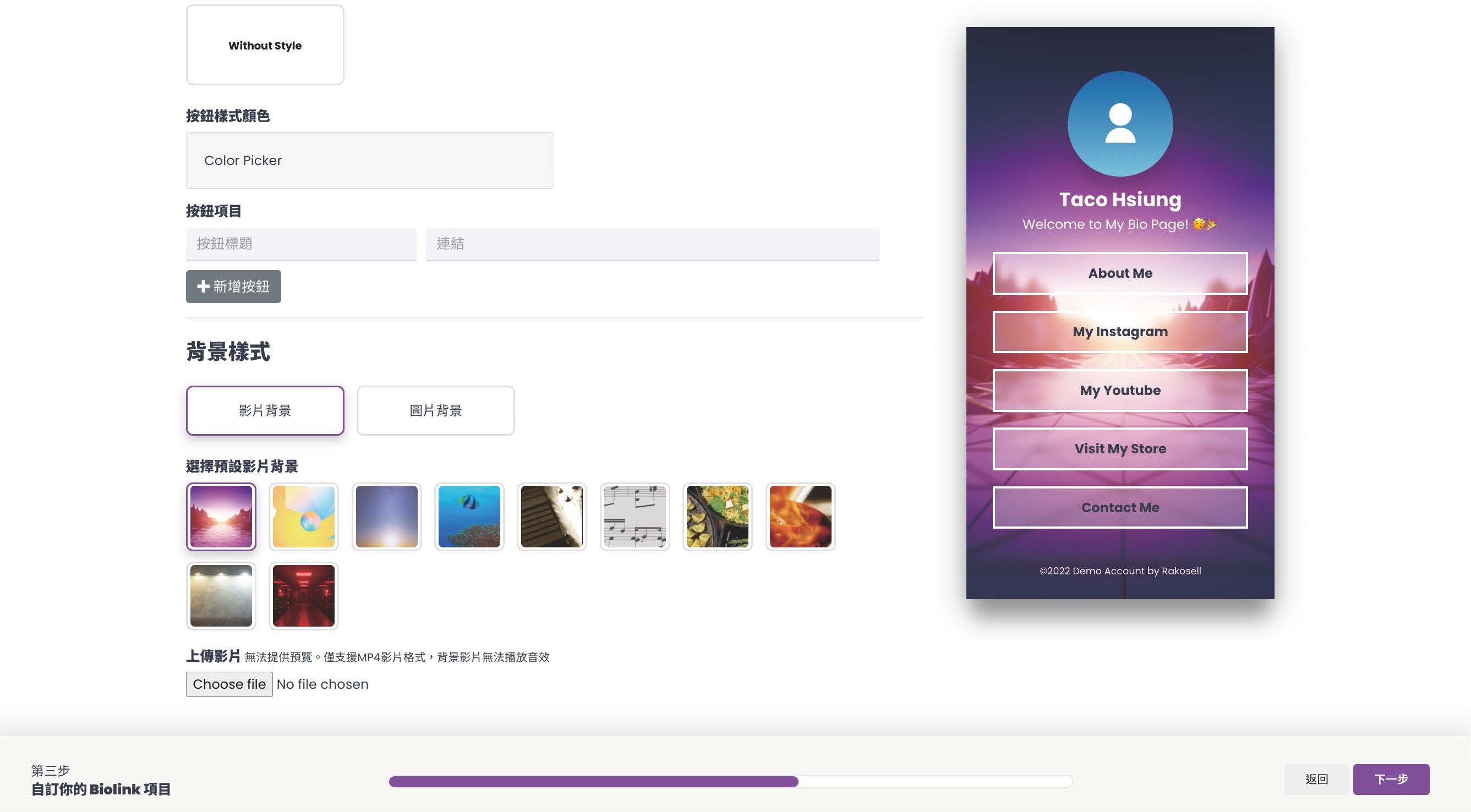Choose the yellow pastel shapes video background
This screenshot has height=812, width=1471.
coord(304,516)
